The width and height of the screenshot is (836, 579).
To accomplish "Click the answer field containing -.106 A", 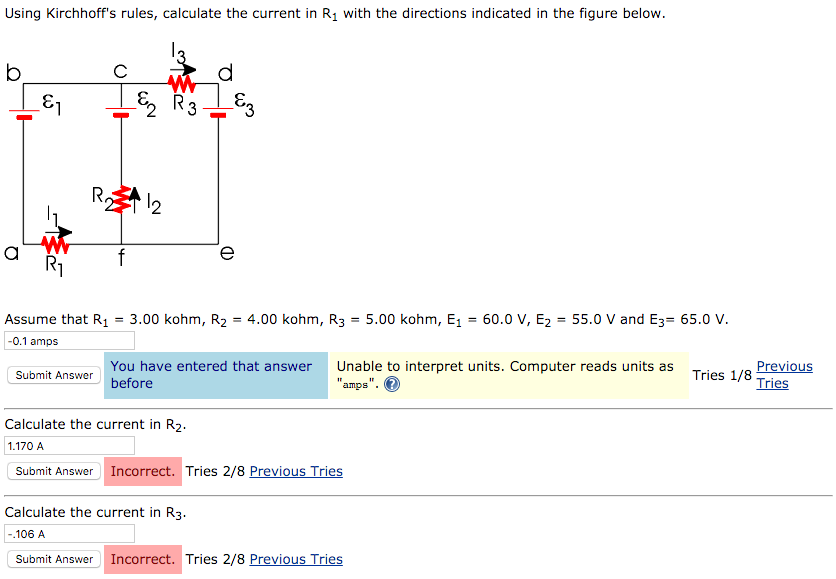I will (68, 533).
